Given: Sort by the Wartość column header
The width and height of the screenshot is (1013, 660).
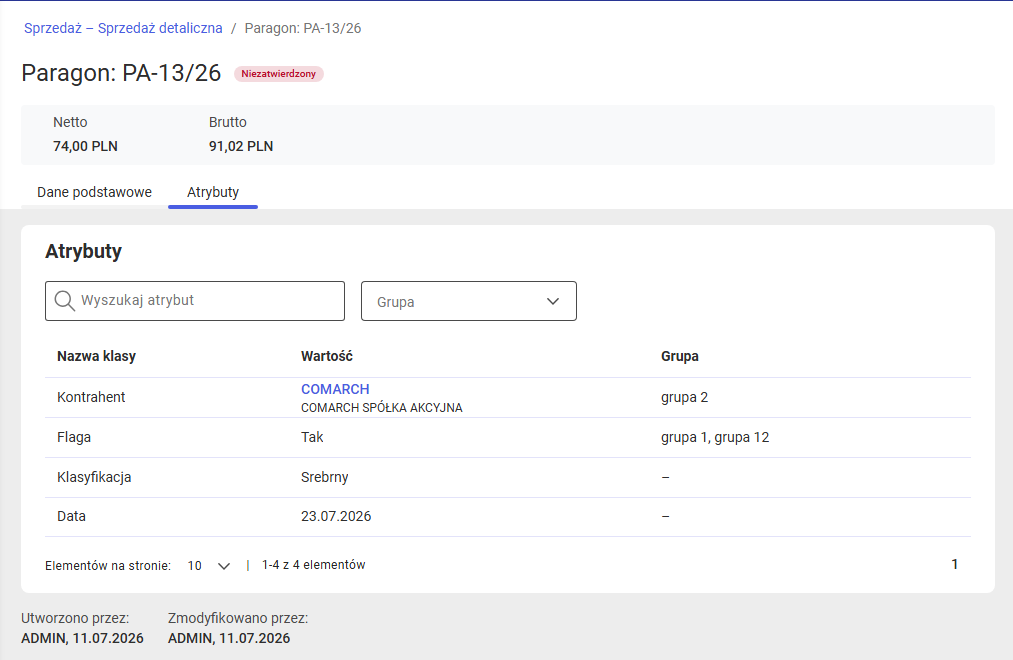Looking at the screenshot, I should click(x=327, y=356).
